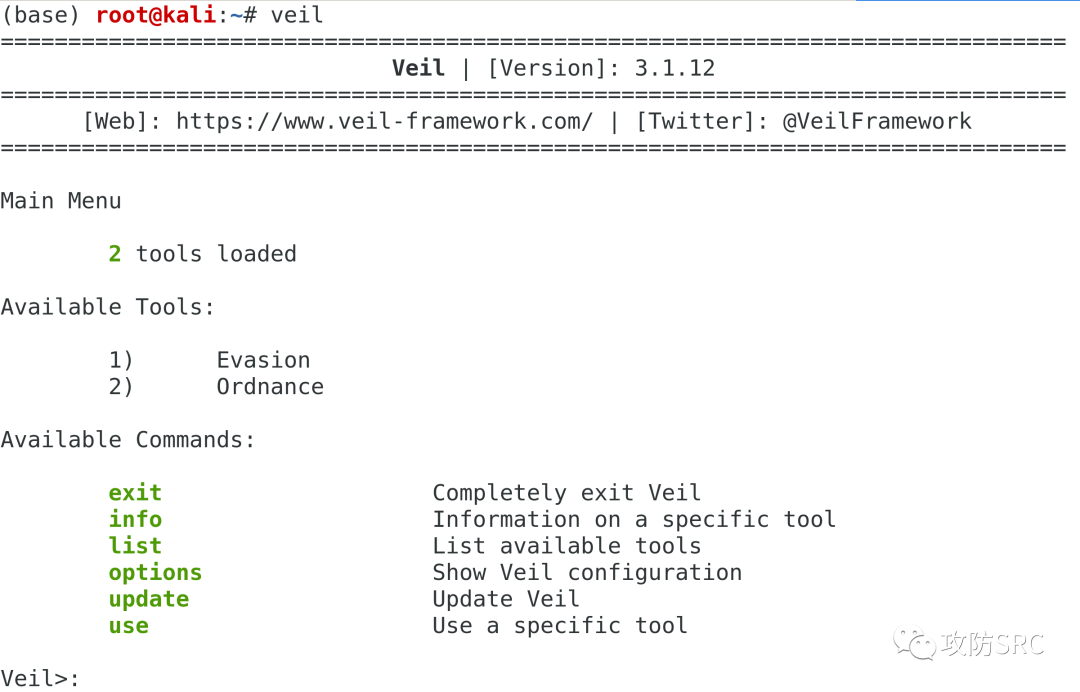
Task: Click the green list command
Action: (x=135, y=546)
